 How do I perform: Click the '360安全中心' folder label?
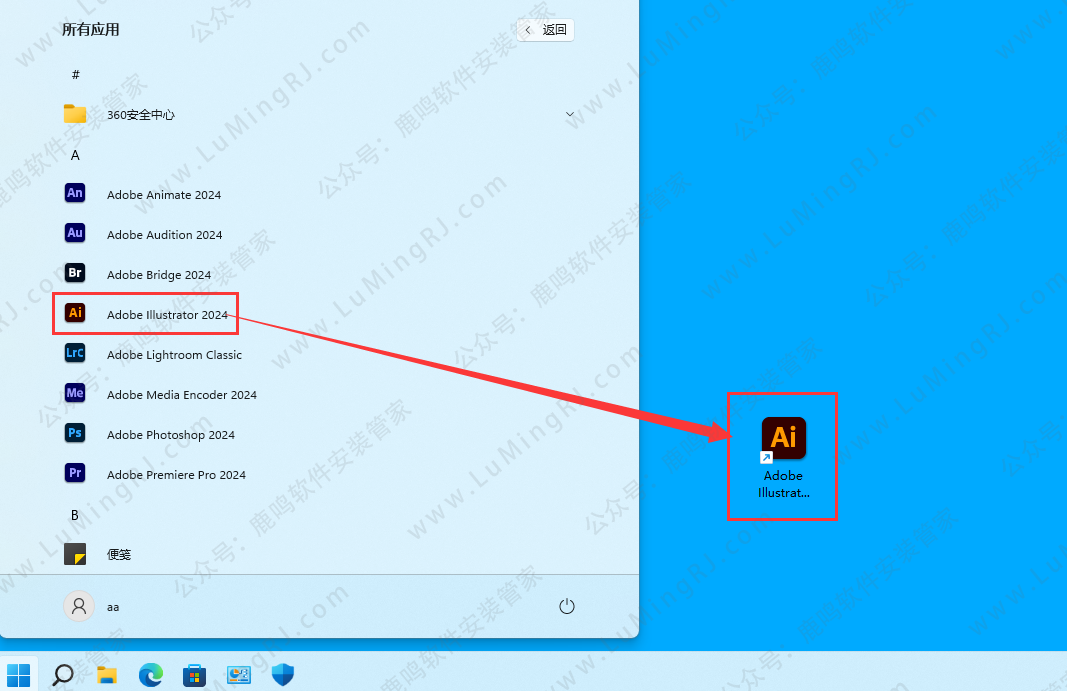[x=141, y=115]
